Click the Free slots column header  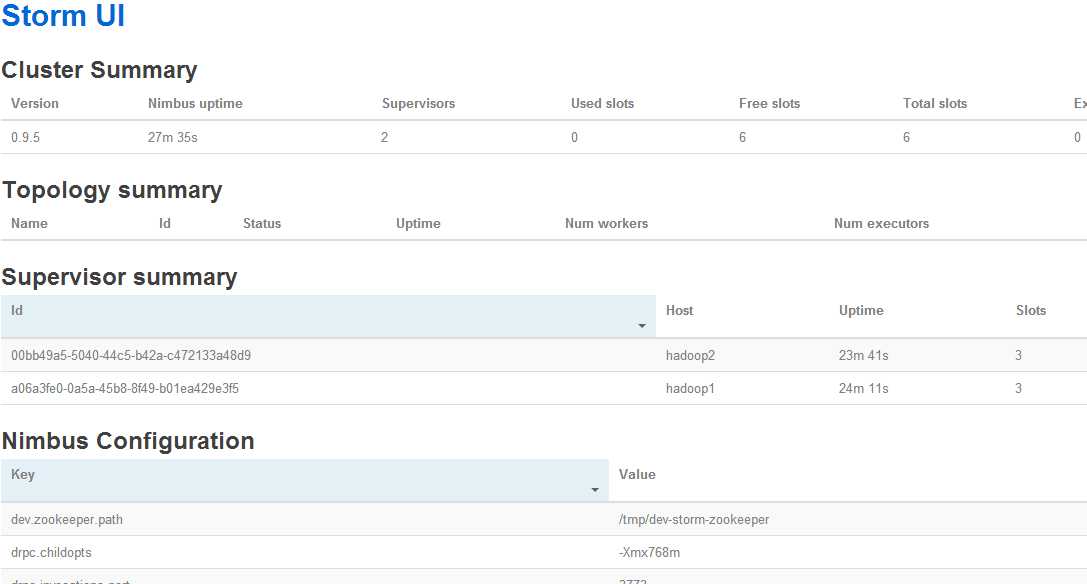pos(769,103)
